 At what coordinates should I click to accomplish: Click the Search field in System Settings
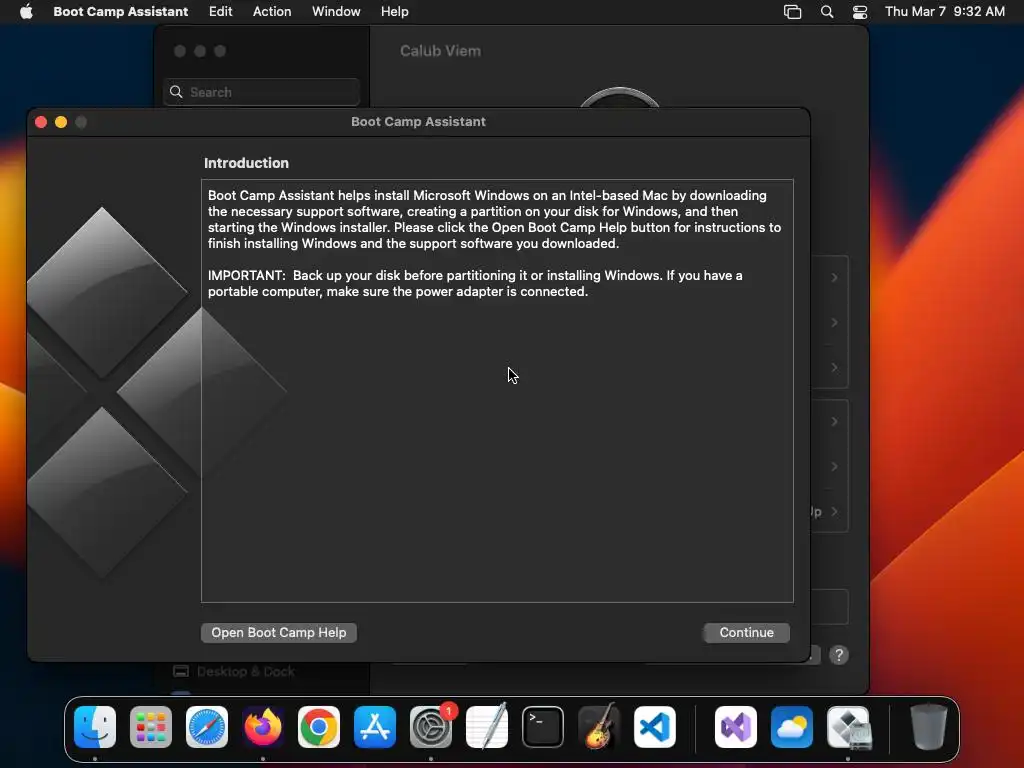tap(261, 92)
